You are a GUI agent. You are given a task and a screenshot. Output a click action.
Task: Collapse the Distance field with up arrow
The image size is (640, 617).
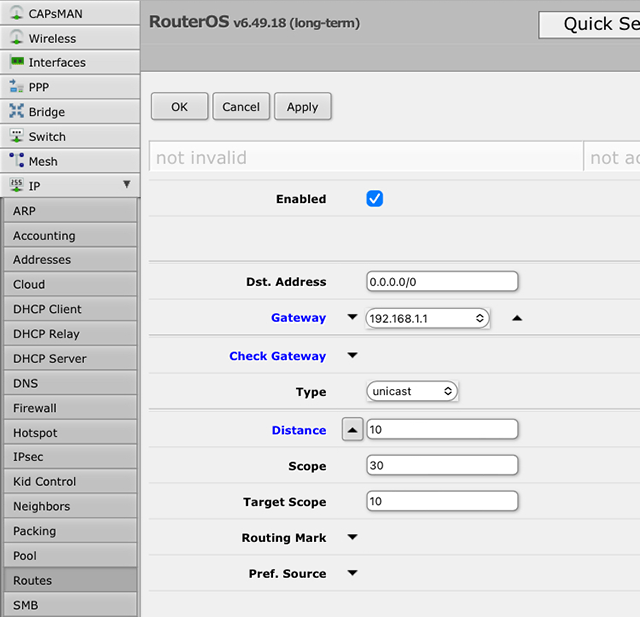pyautogui.click(x=352, y=430)
